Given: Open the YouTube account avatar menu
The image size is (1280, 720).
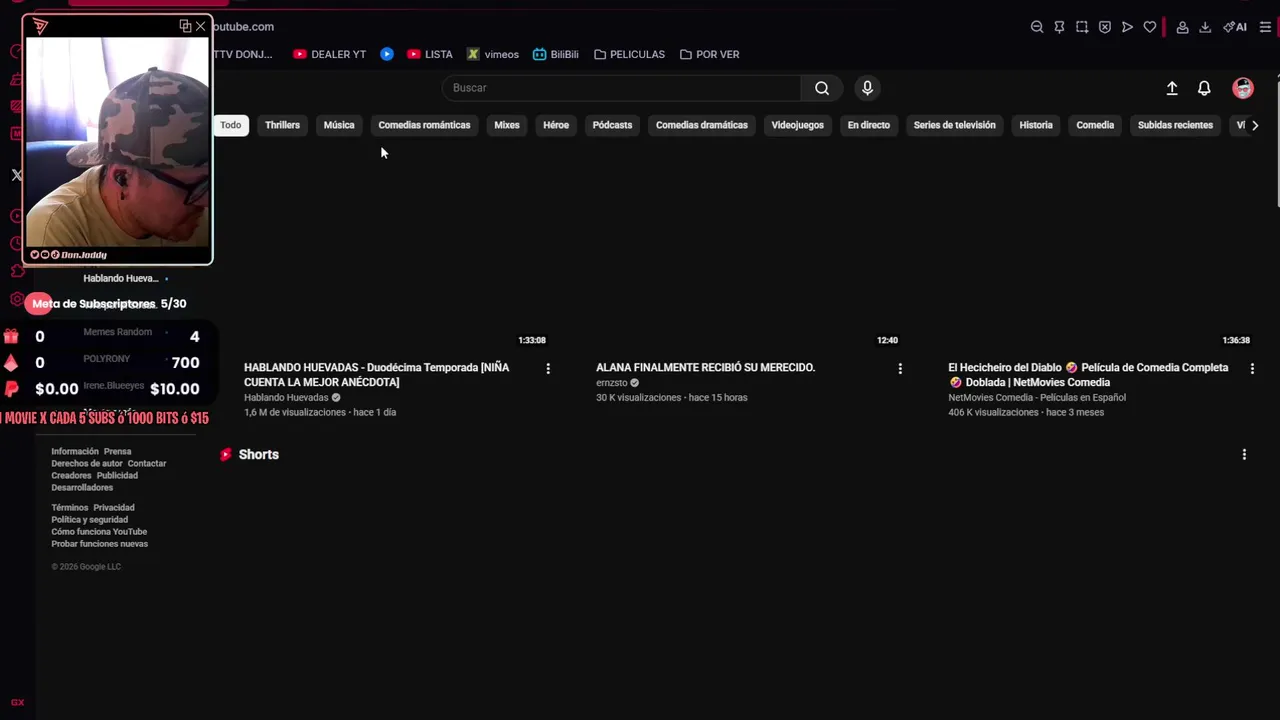Looking at the screenshot, I should click(x=1243, y=88).
